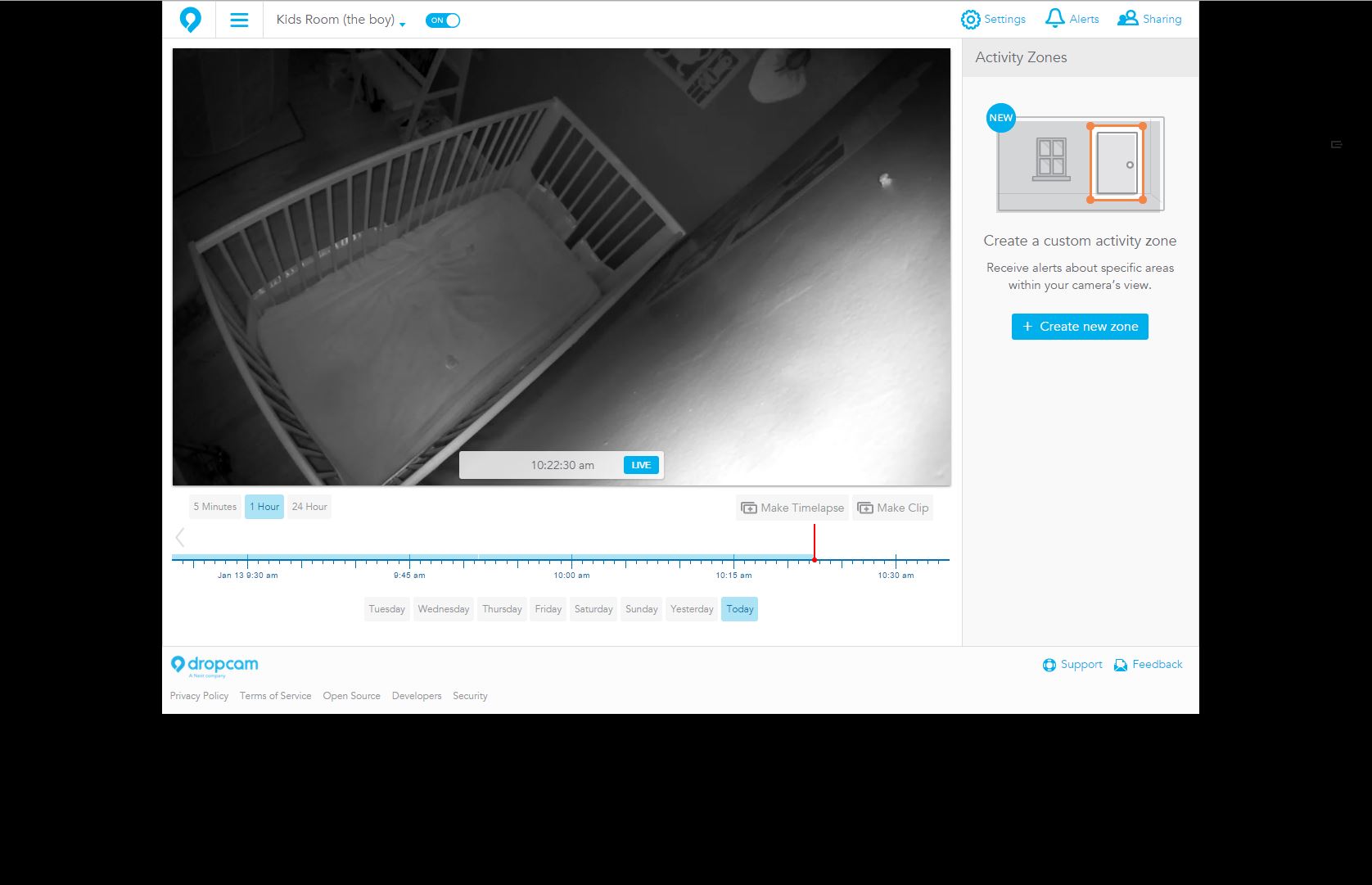Click the Make Clip button label

point(903,508)
